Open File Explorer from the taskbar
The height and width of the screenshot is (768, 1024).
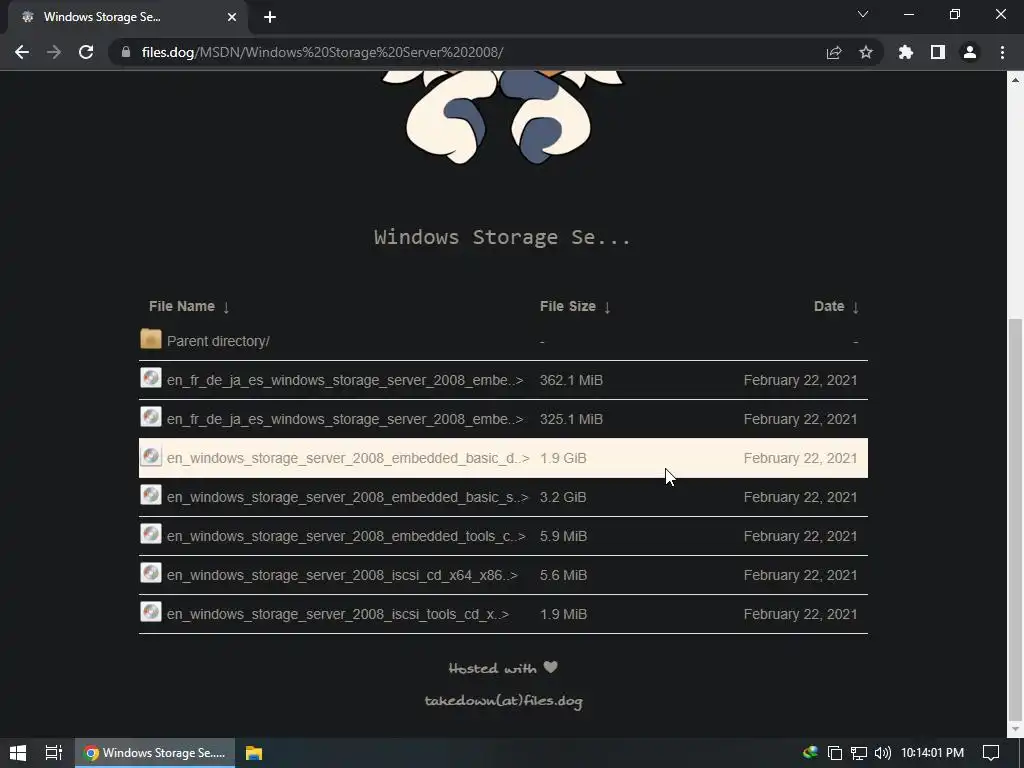(253, 753)
